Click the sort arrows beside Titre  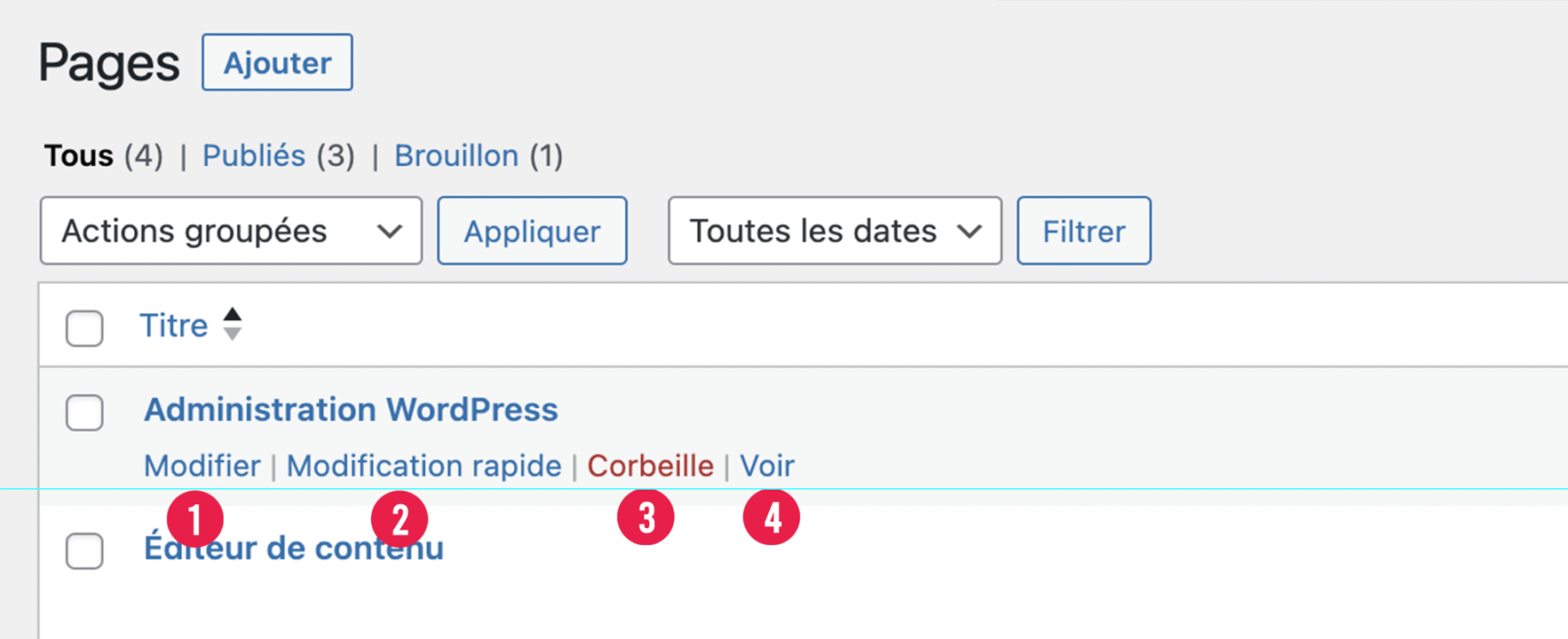click(x=233, y=324)
